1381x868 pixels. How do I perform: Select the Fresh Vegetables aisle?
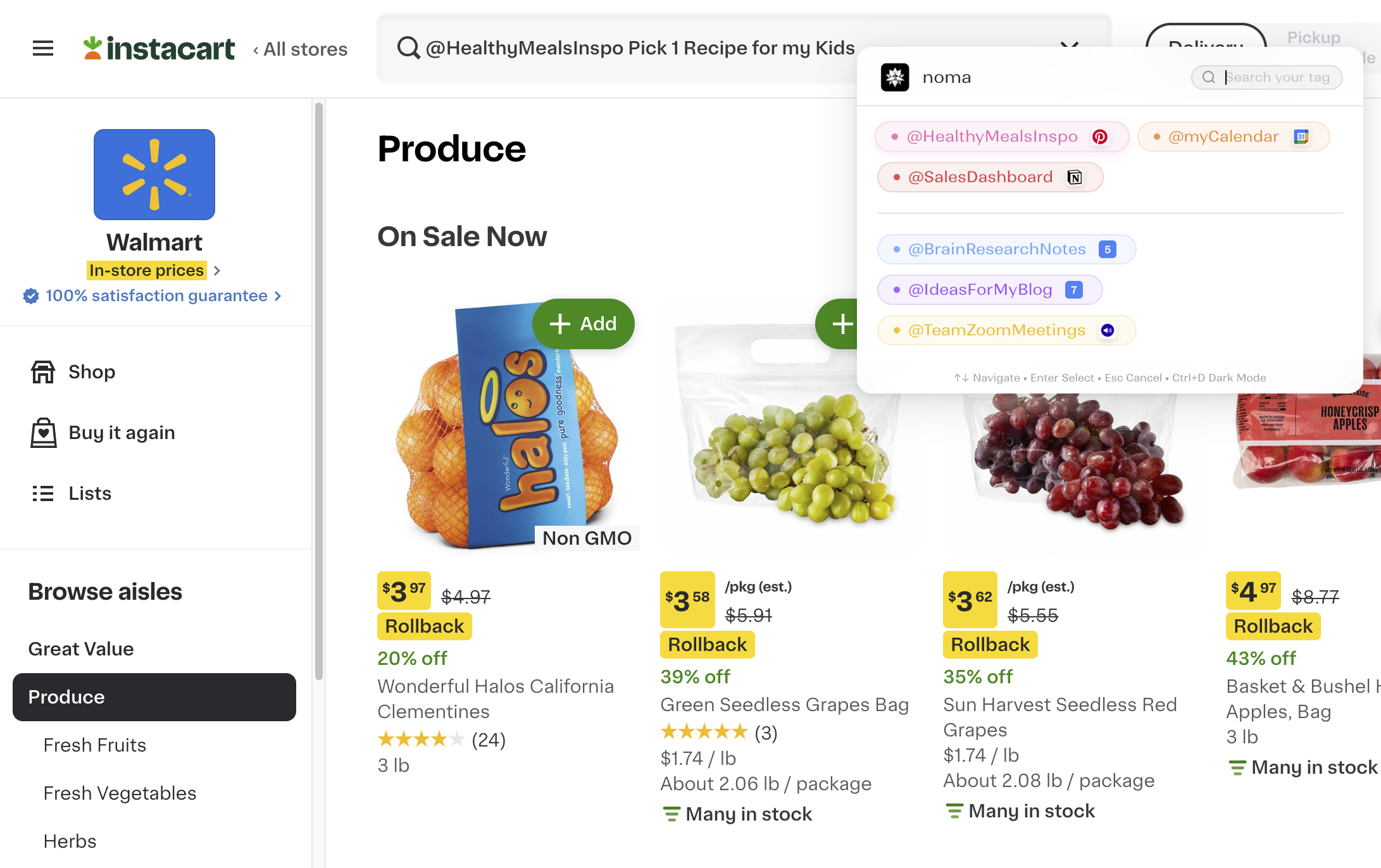(x=120, y=793)
